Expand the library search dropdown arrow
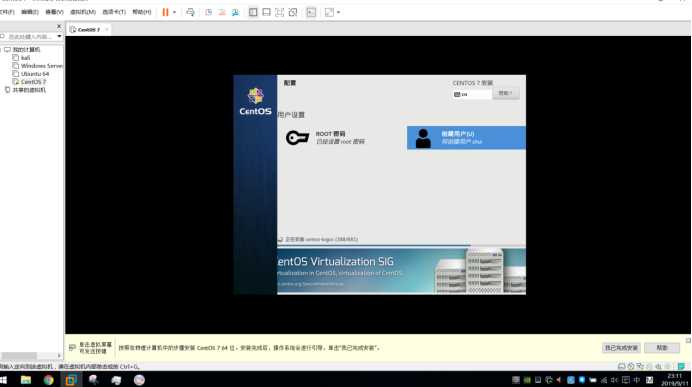 (59, 37)
